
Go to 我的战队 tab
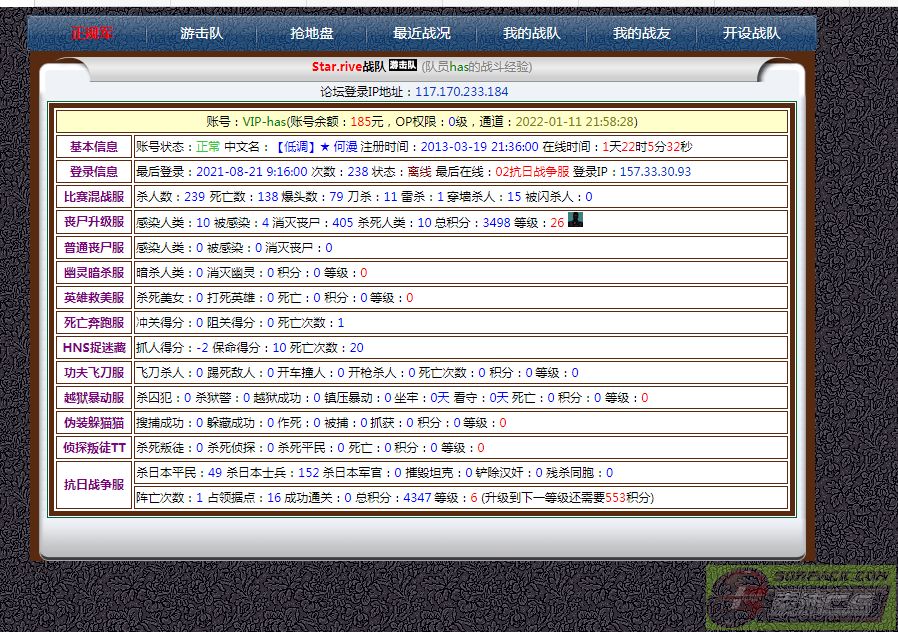(x=531, y=33)
